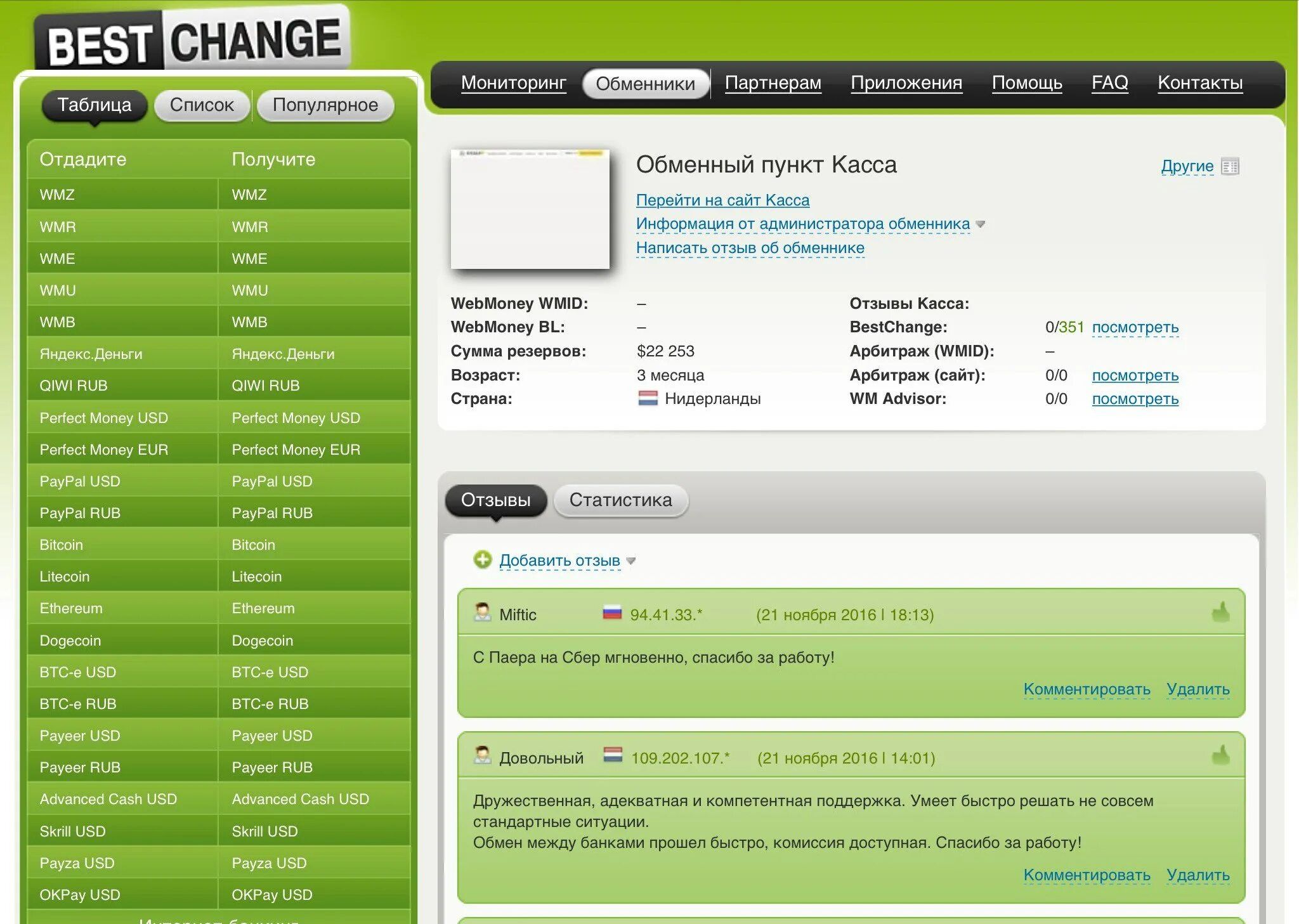Click Комментировать under Miftic's review
Viewport: 1299px width, 924px height.
pyautogui.click(x=1087, y=689)
